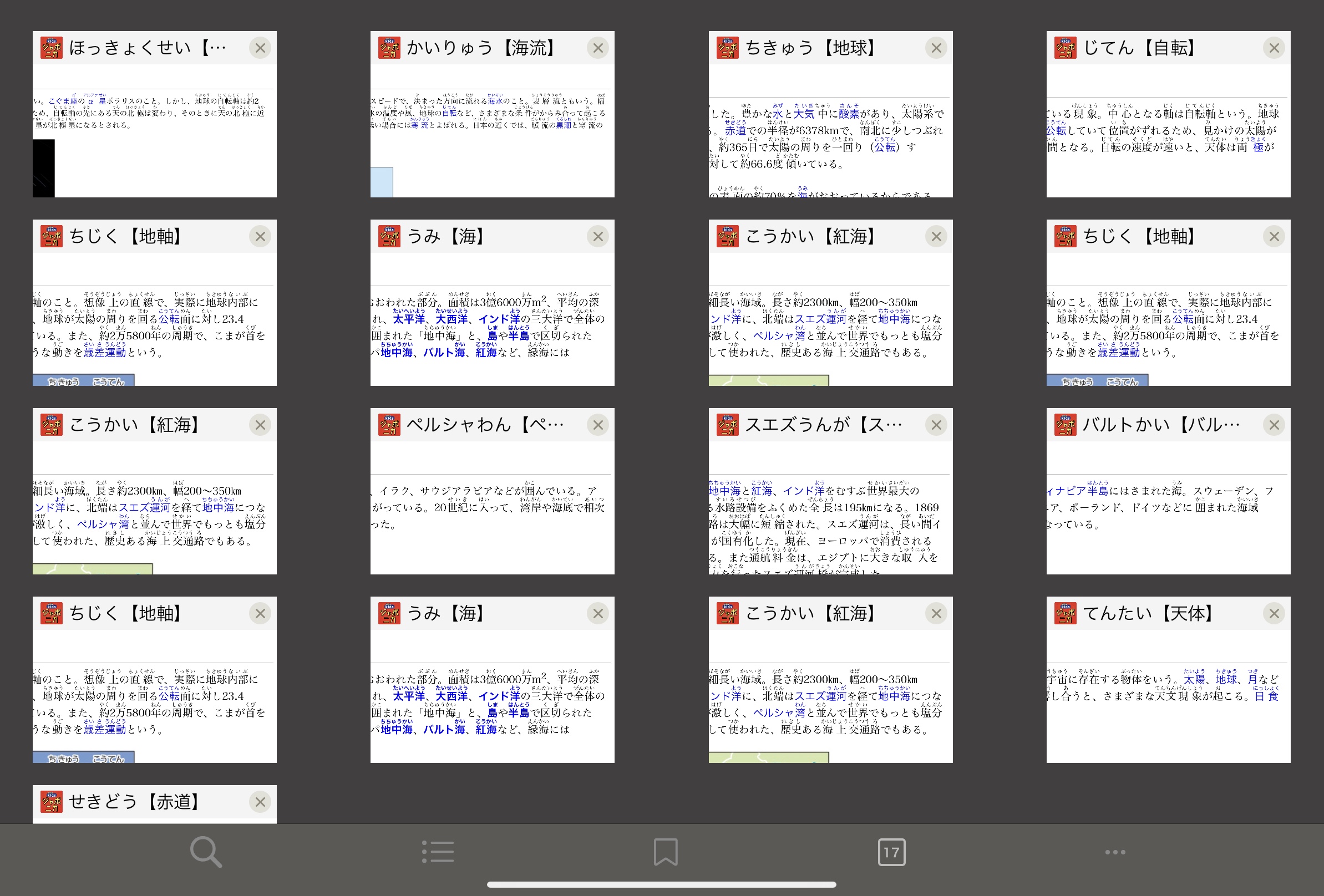The height and width of the screenshot is (896, 1324).
Task: Click the 赤道 link in ちきゅう preview
Action: [735, 130]
